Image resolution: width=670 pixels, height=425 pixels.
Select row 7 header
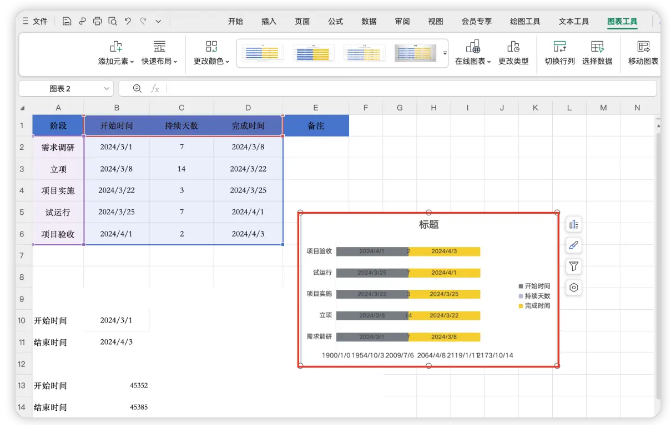tap(21, 255)
